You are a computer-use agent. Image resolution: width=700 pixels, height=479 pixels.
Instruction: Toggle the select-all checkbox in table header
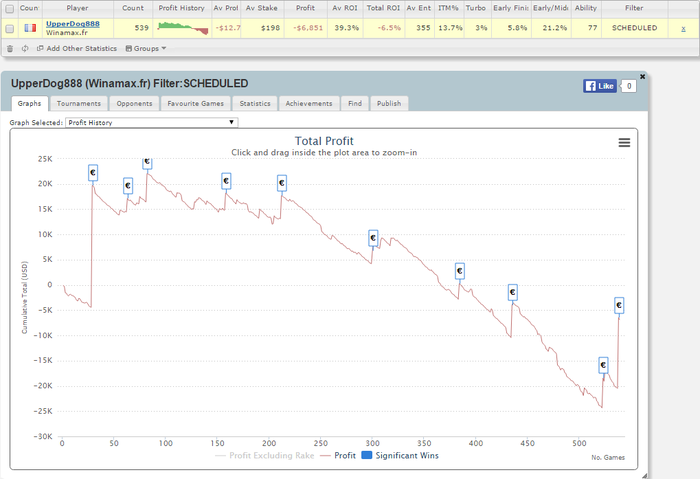click(10, 8)
